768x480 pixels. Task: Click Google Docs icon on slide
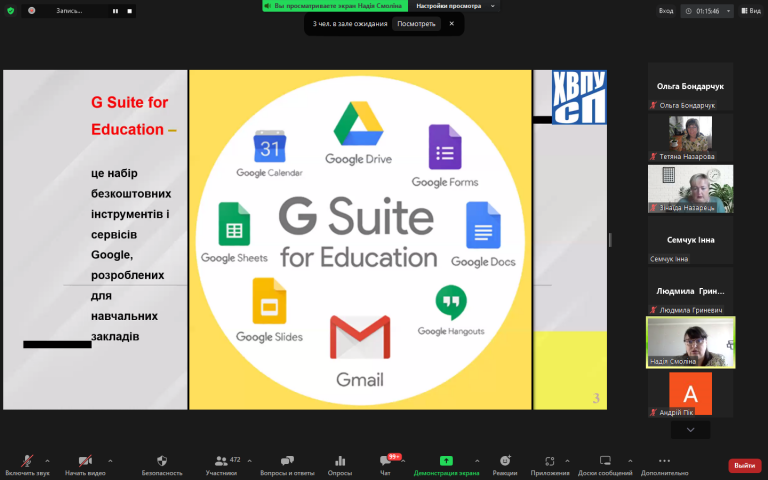pyautogui.click(x=483, y=225)
